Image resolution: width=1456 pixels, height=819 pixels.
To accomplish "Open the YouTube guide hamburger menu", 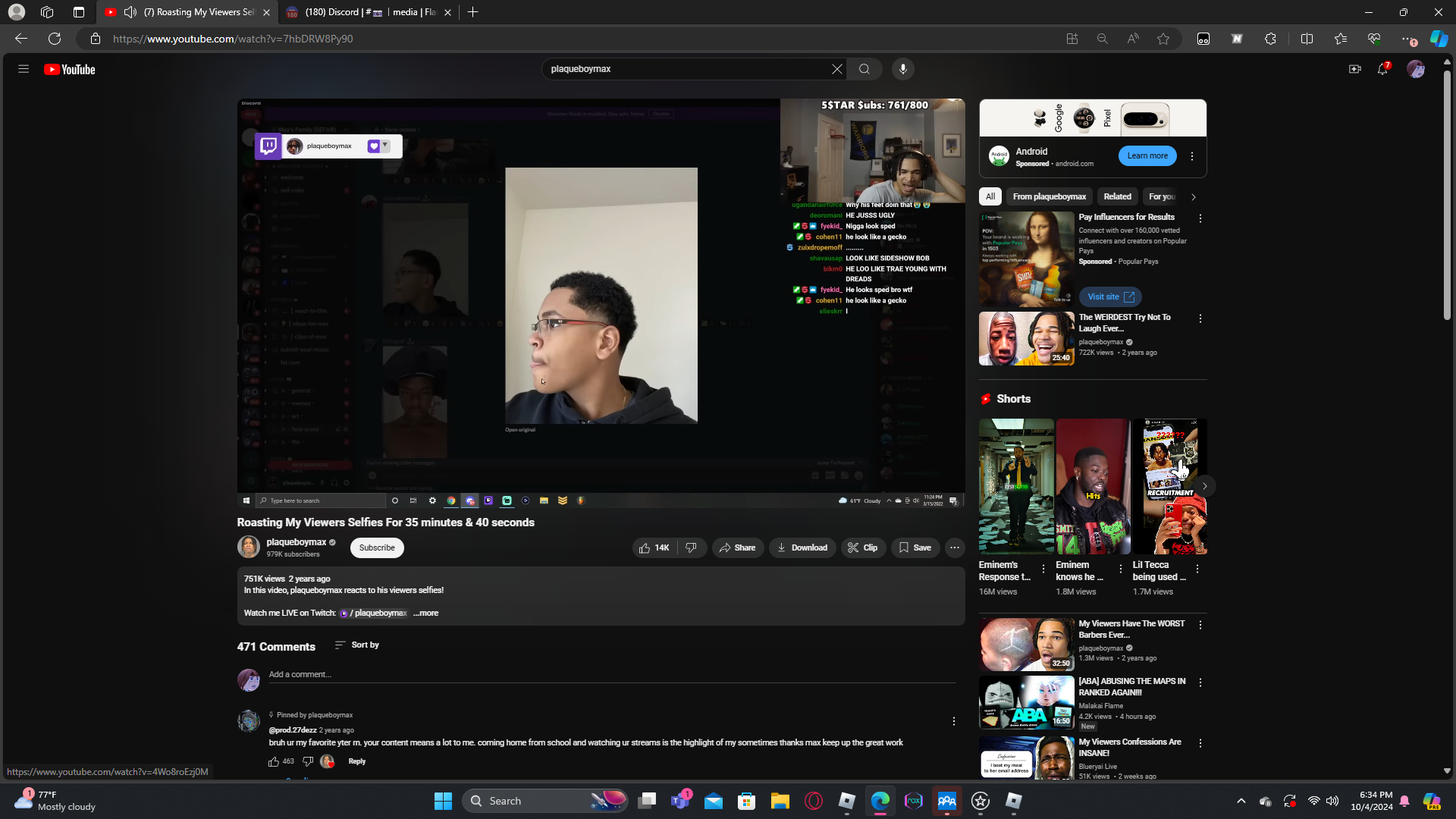I will pyautogui.click(x=24, y=69).
